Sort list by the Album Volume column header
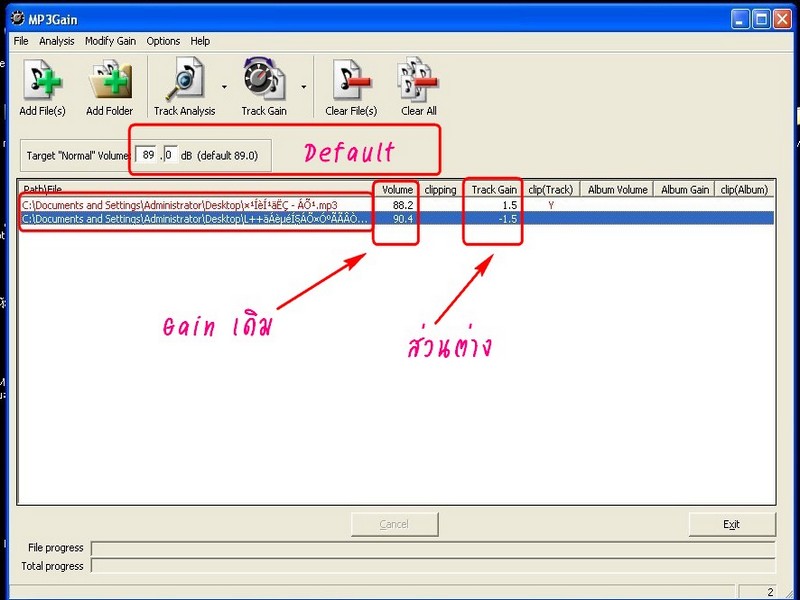 [x=617, y=190]
